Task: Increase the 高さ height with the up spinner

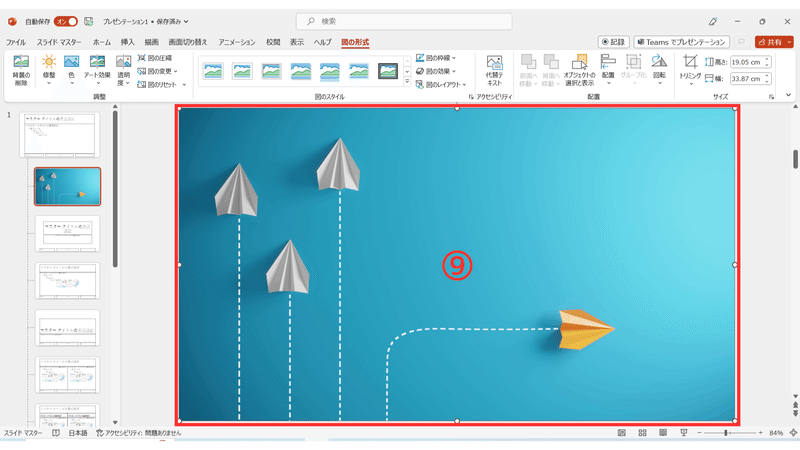Action: click(x=767, y=60)
